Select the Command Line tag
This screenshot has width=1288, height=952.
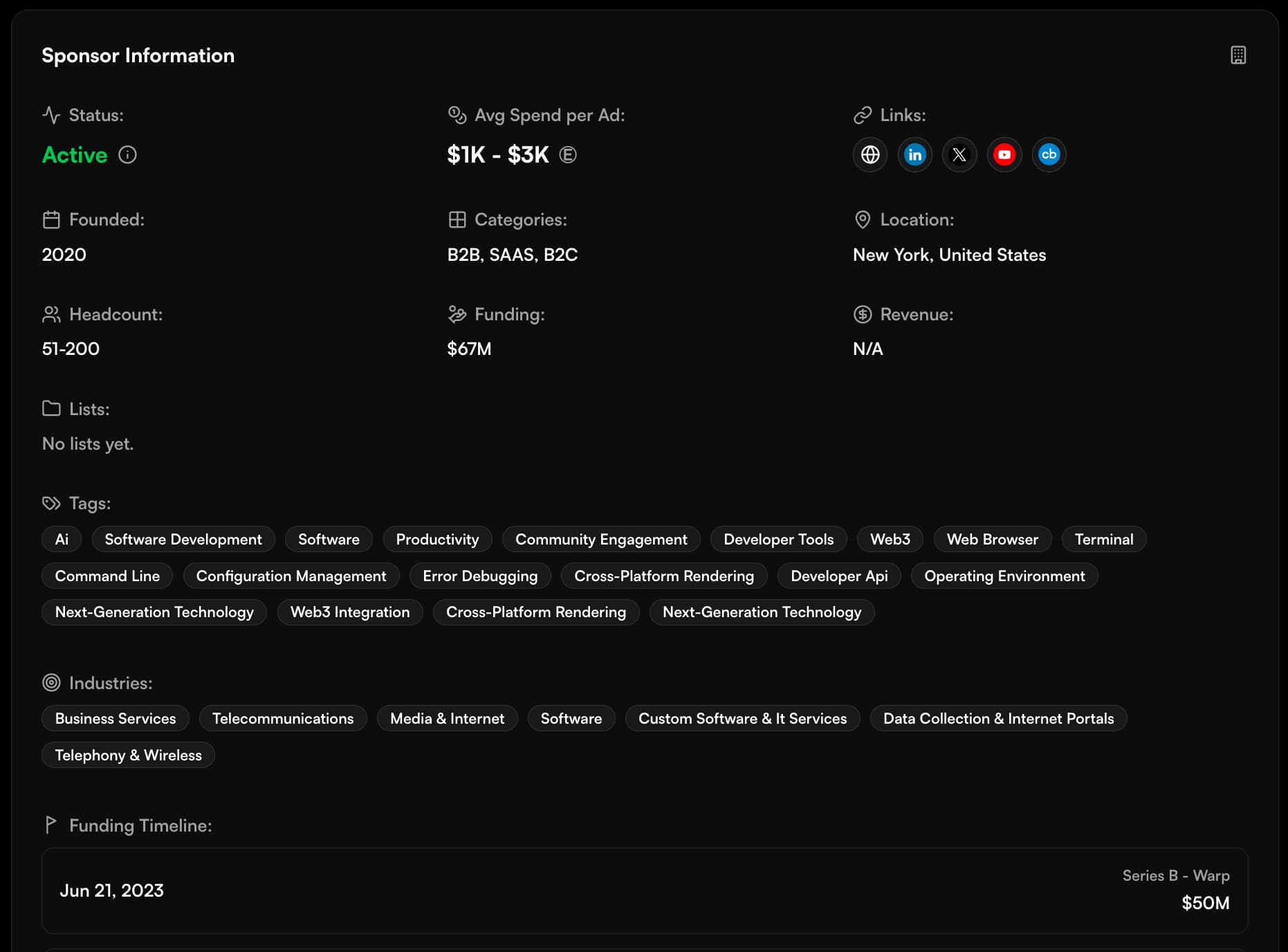(x=107, y=576)
